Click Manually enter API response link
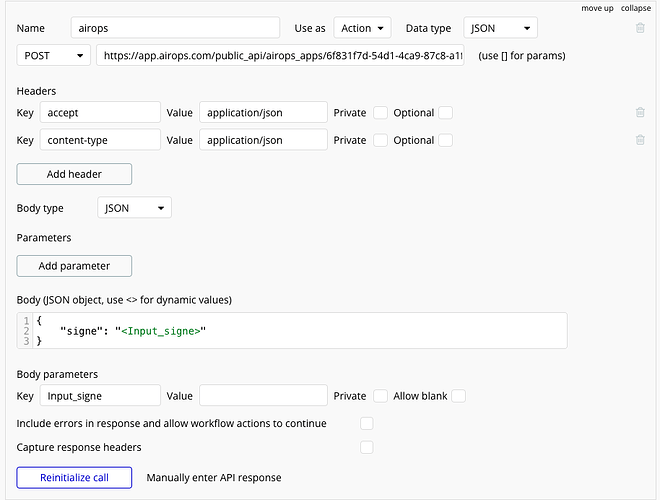This screenshot has height=500, width=660. pyautogui.click(x=214, y=477)
